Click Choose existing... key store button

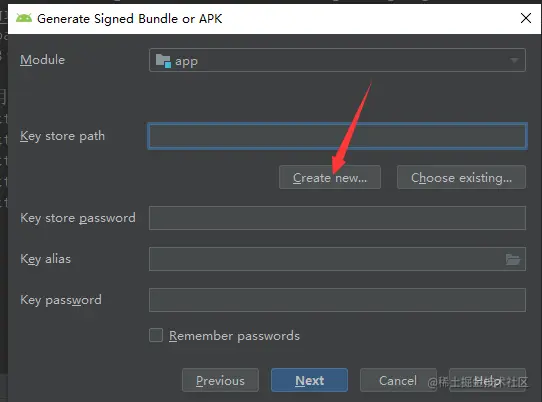[x=461, y=177]
